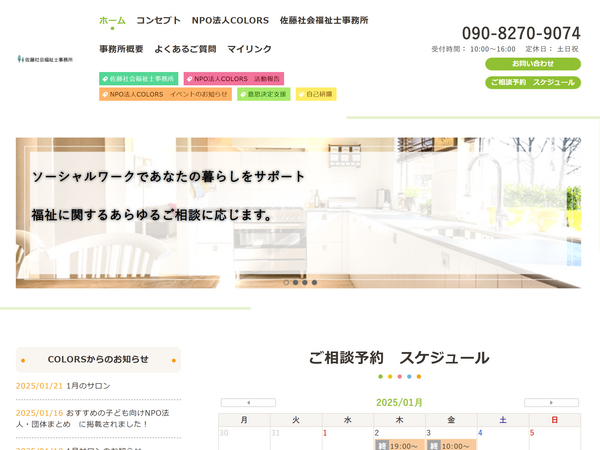Click the 木 column header
The image size is (600, 450).
point(399,420)
